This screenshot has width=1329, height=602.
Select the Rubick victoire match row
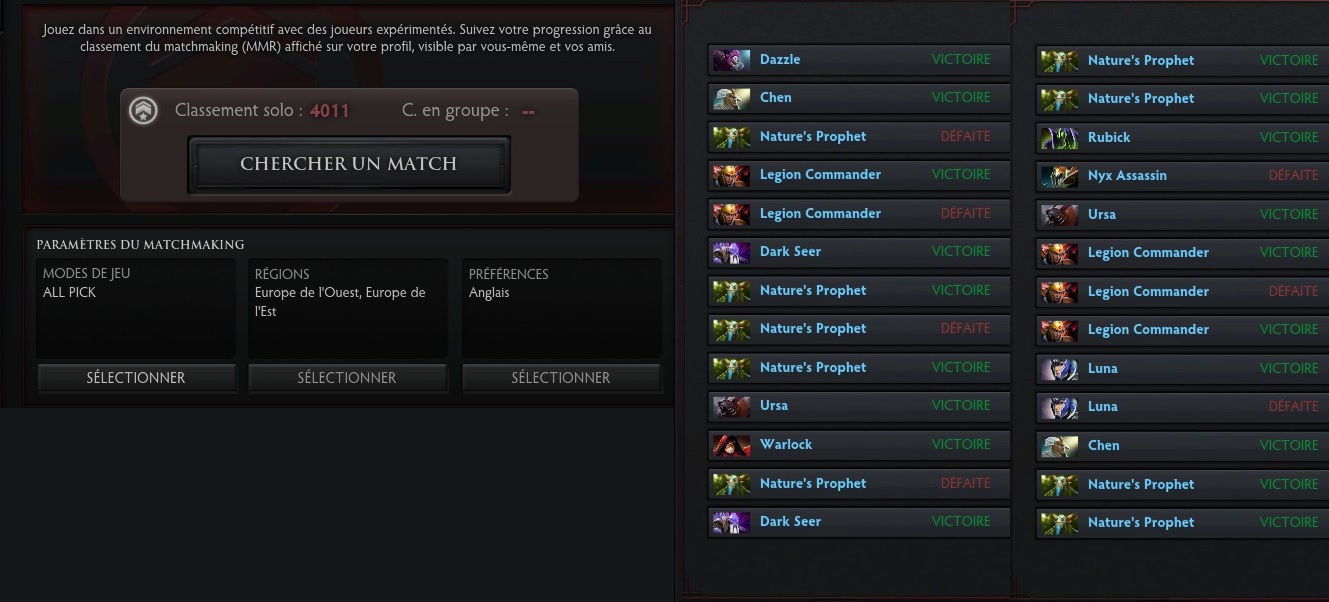1186,138
